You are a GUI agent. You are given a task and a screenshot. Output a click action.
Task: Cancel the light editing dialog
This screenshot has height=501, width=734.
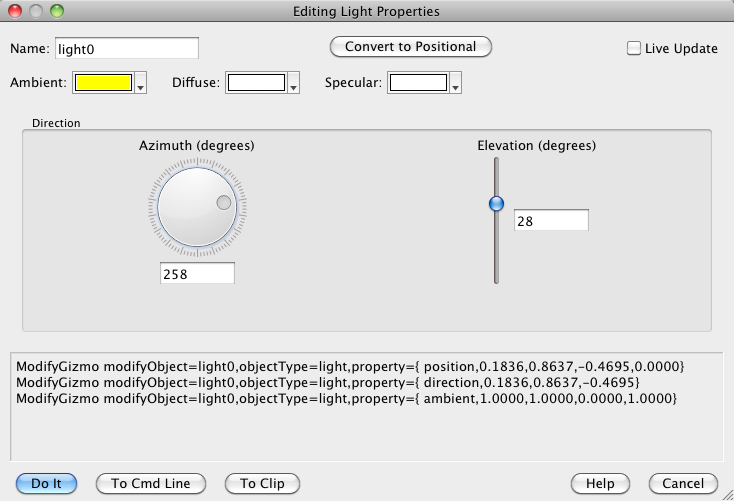pos(683,483)
